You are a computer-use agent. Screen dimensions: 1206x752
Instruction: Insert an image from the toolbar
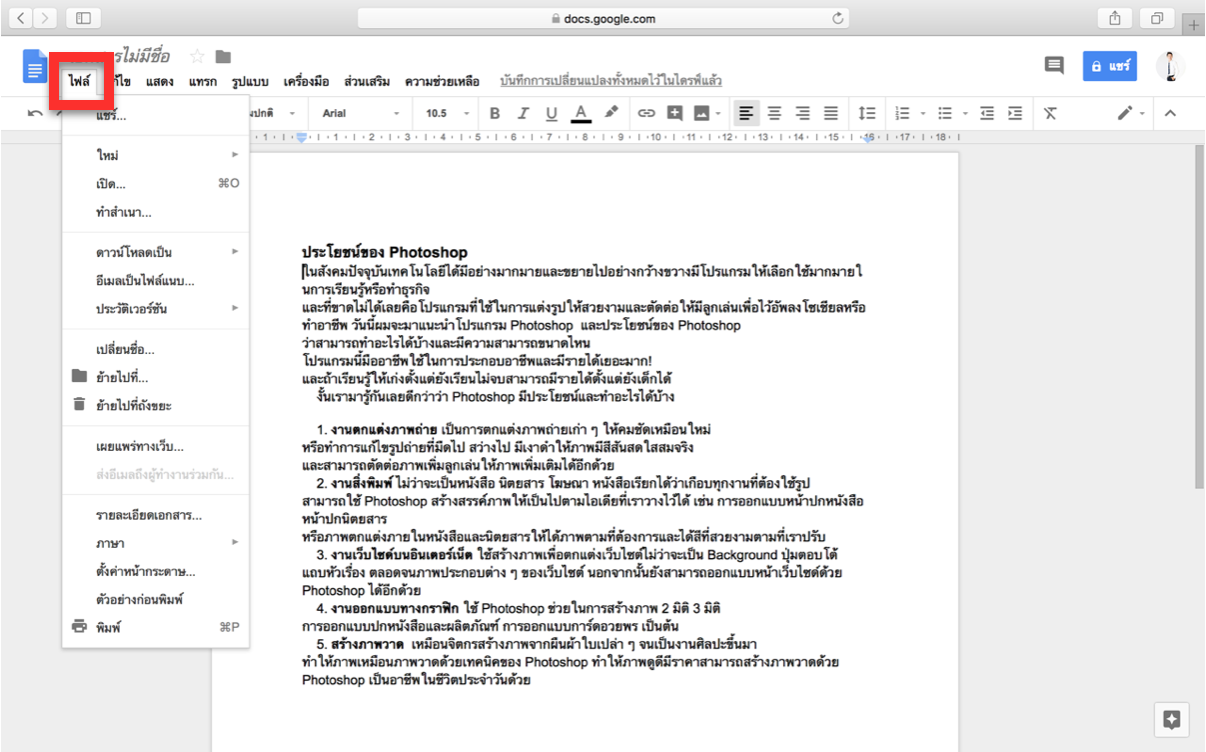(701, 113)
